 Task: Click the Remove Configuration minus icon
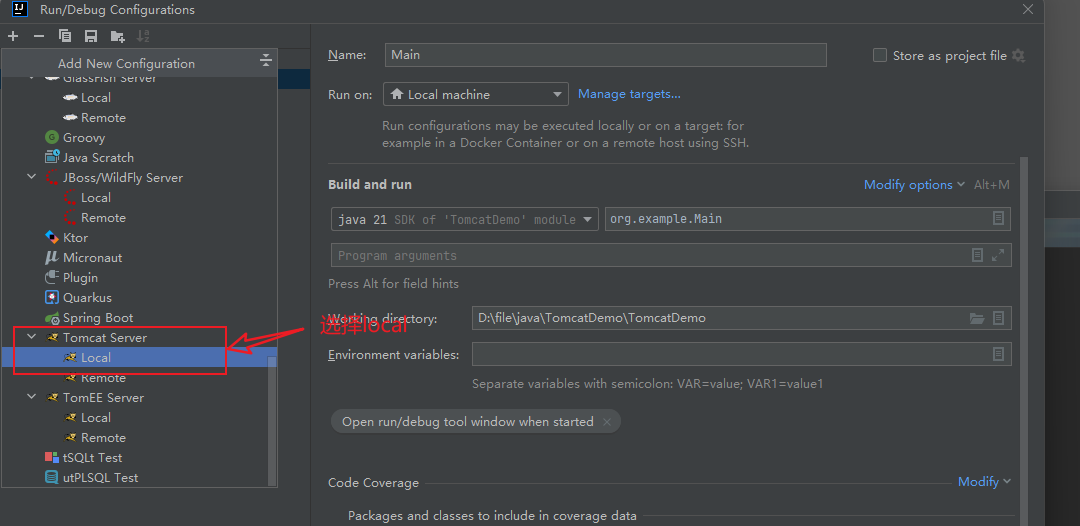(x=39, y=36)
